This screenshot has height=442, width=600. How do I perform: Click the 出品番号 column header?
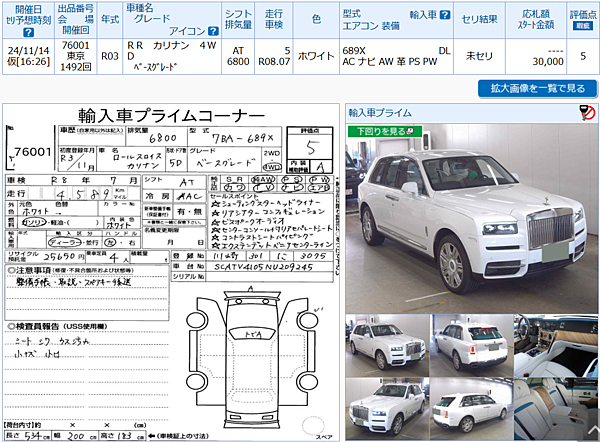tap(76, 20)
